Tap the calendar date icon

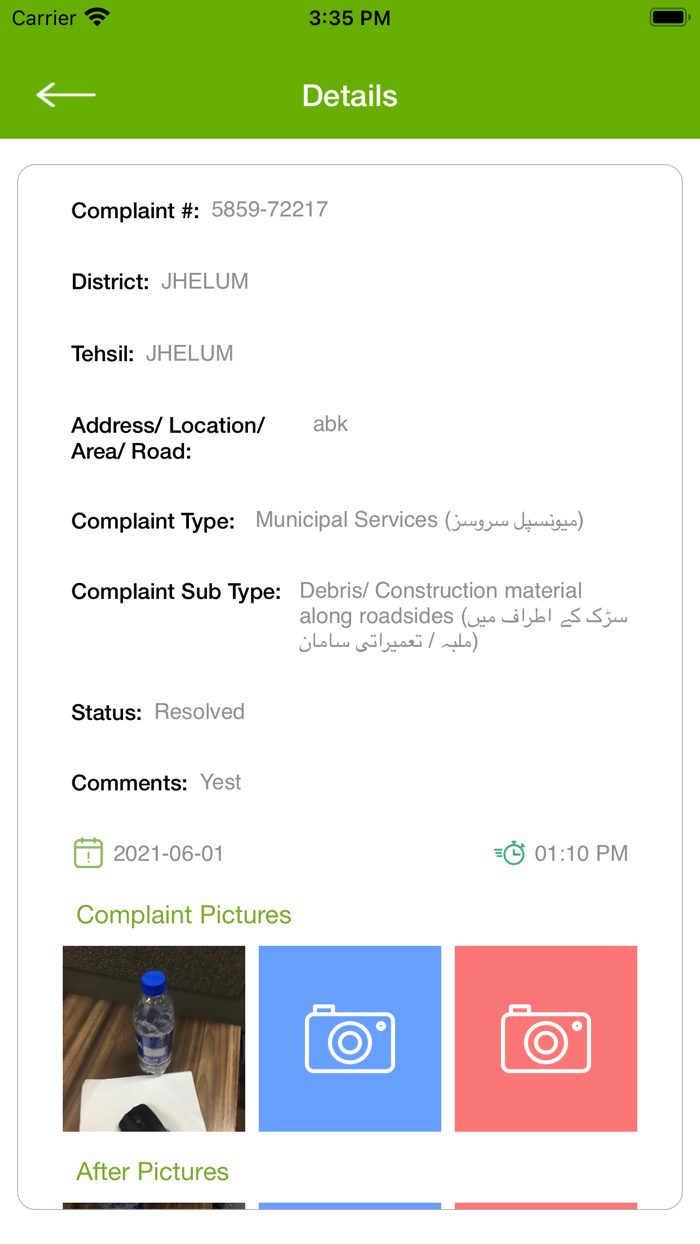88,853
